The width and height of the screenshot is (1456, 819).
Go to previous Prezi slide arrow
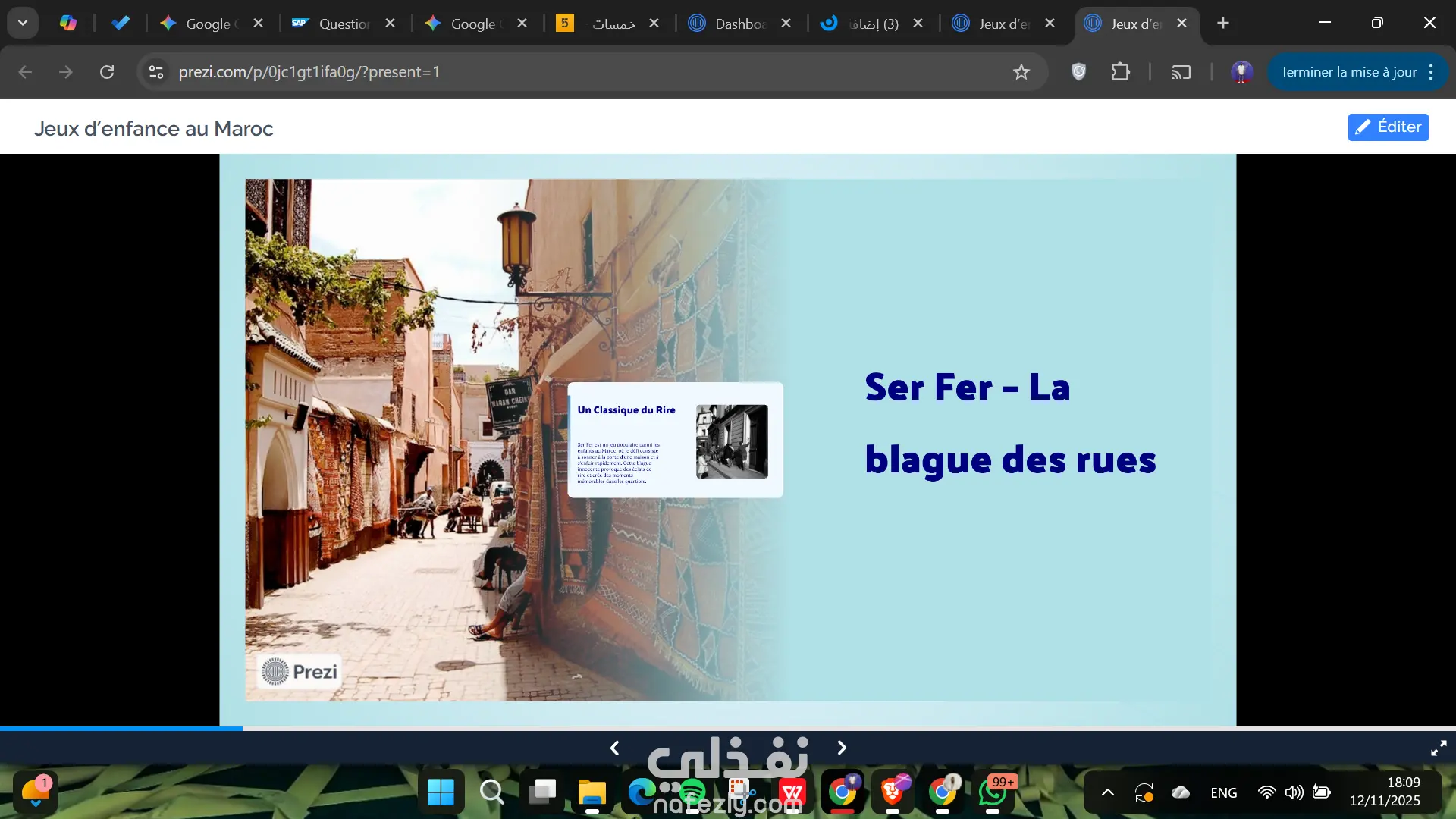point(614,748)
